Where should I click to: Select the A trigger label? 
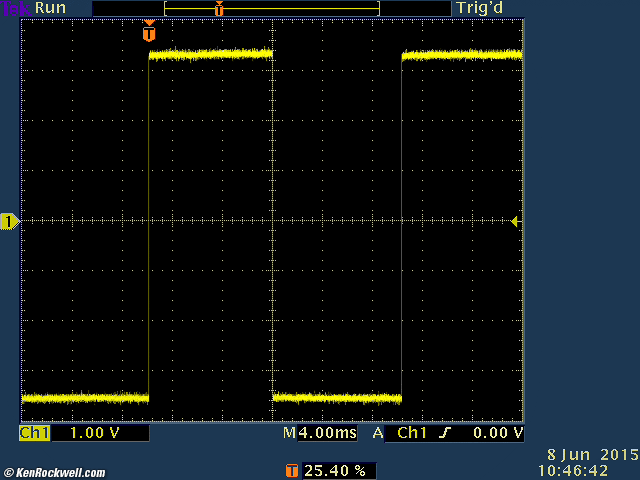(x=378, y=433)
